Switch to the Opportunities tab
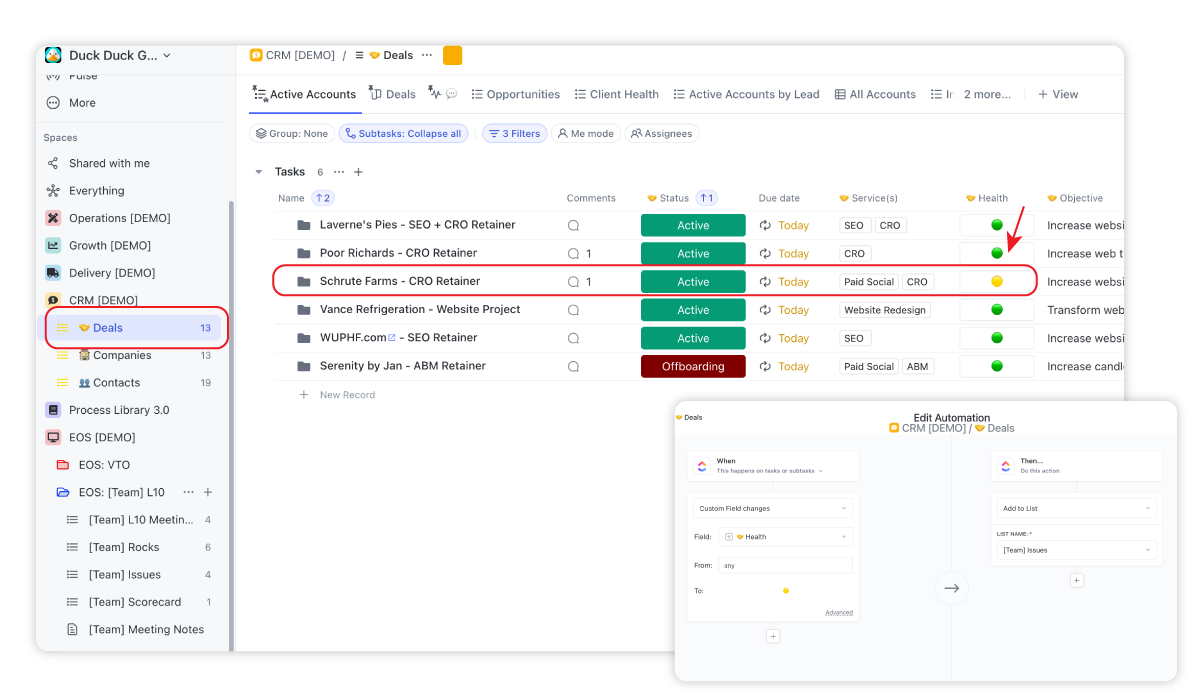Screen dimensions: 1200x700 pyautogui.click(x=515, y=94)
